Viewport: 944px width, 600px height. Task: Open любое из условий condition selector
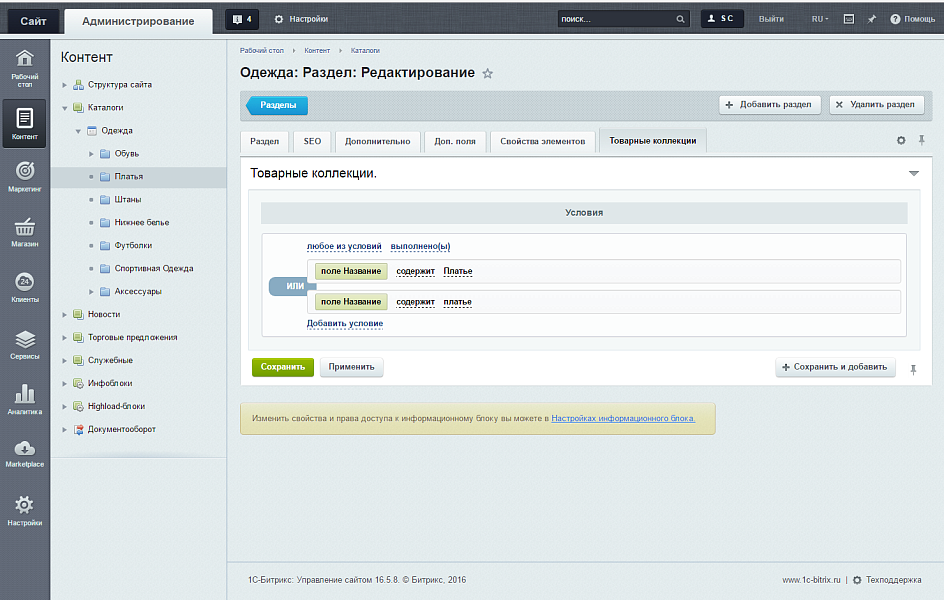click(344, 246)
